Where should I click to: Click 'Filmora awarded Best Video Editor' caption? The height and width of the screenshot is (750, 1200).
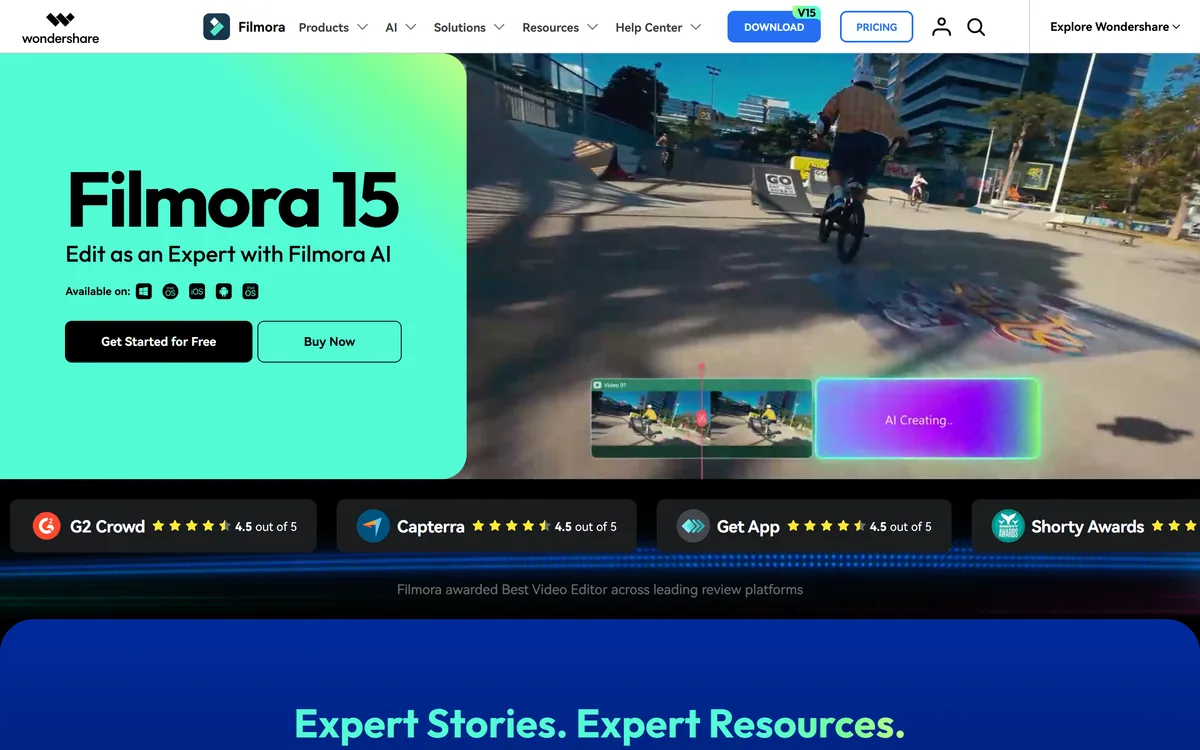click(600, 589)
